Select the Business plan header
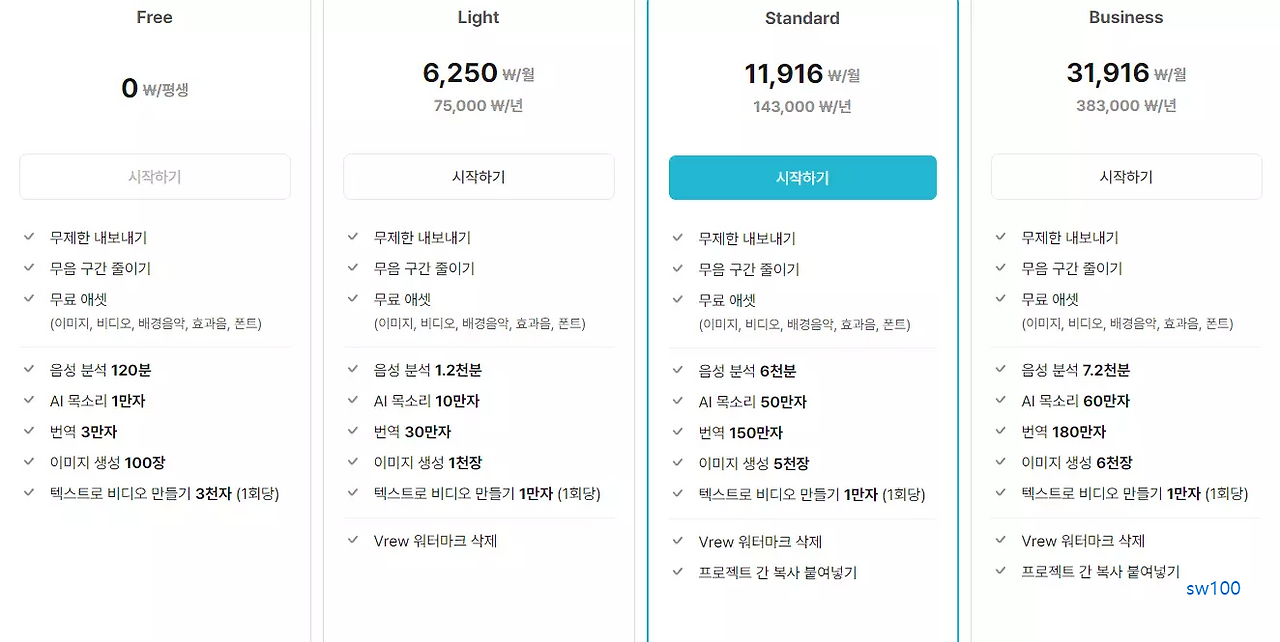 point(1126,17)
